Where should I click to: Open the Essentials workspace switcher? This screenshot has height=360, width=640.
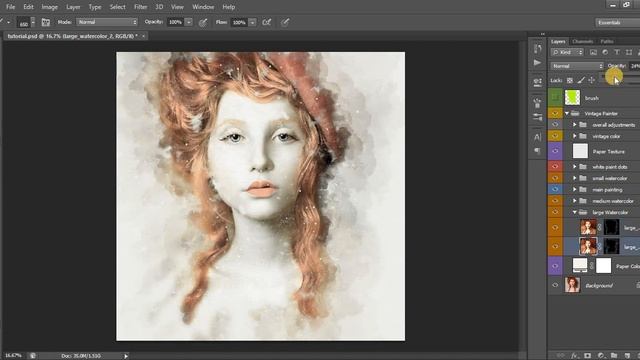(617, 22)
